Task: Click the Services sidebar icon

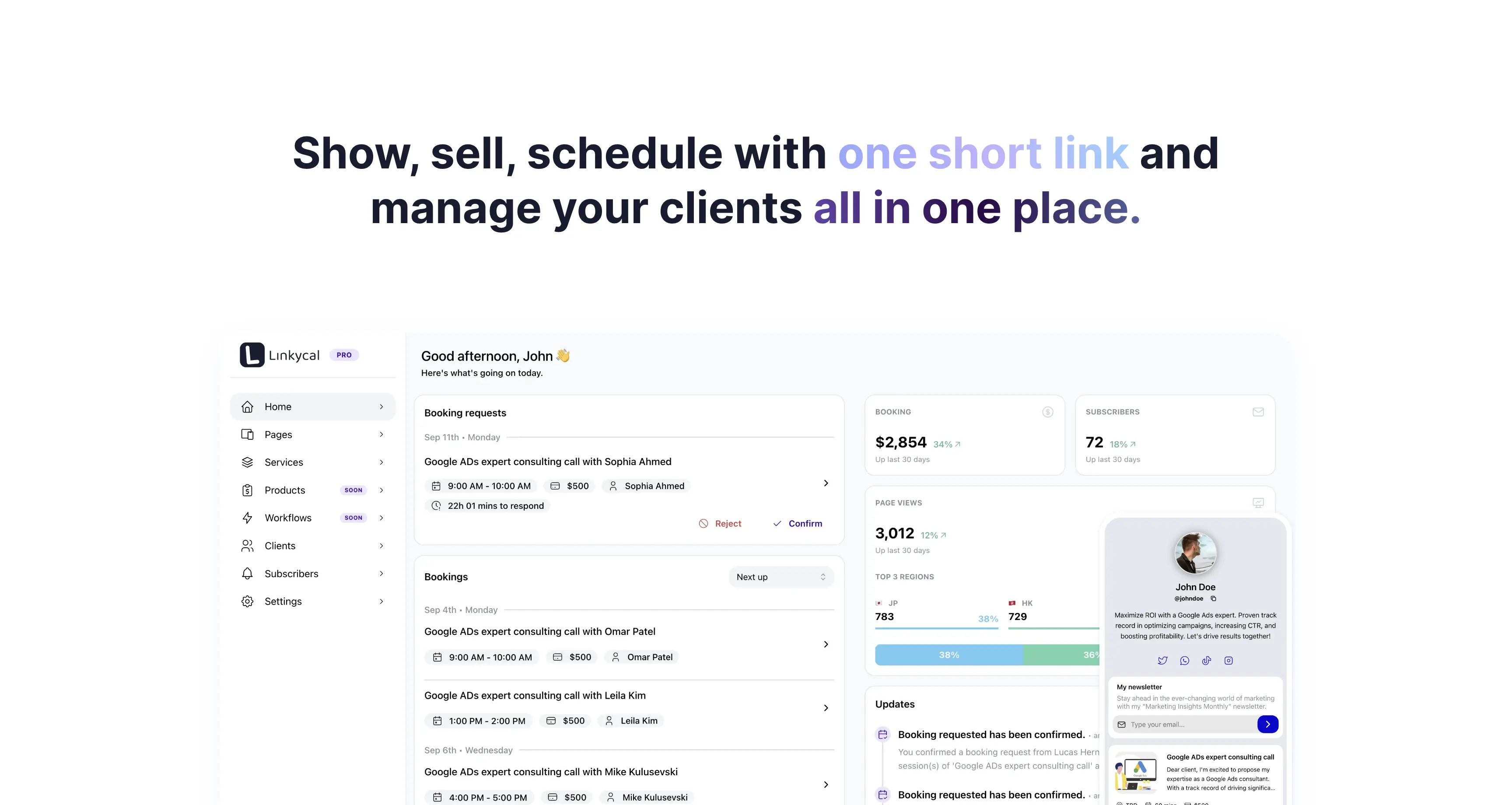Action: point(247,462)
